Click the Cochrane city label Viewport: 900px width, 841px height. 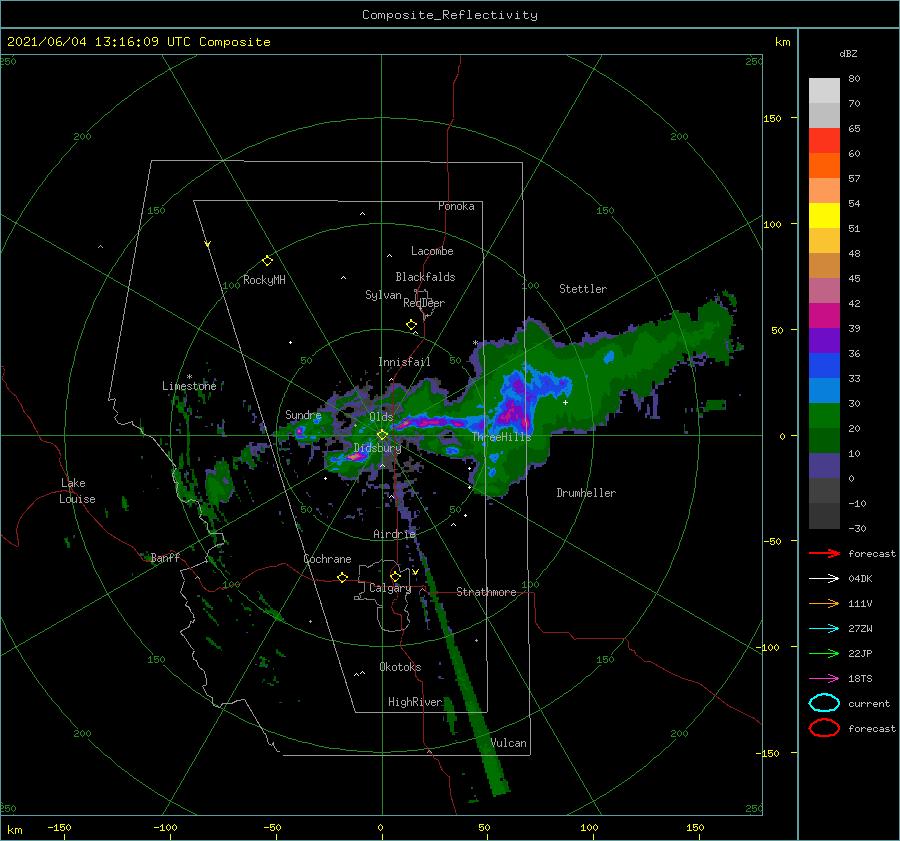327,559
